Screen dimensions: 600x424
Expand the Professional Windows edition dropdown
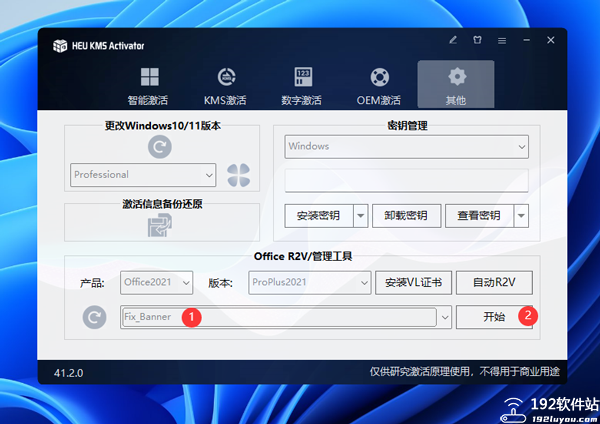tap(209, 175)
